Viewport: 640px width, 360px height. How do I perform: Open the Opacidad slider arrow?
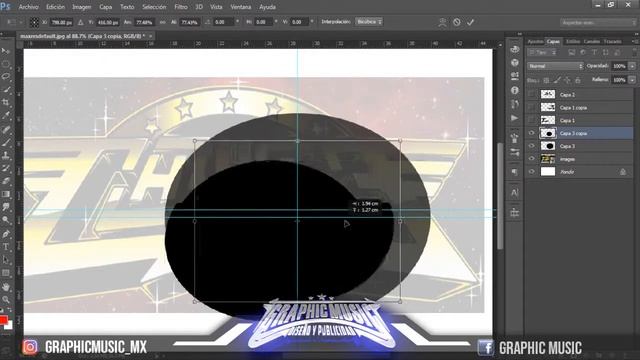pyautogui.click(x=632, y=66)
